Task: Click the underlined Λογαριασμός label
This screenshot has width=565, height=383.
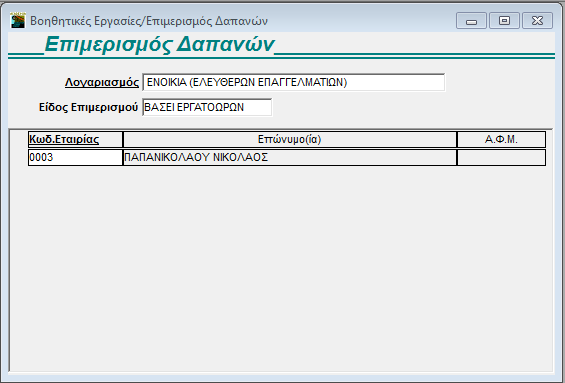Action: [102, 82]
